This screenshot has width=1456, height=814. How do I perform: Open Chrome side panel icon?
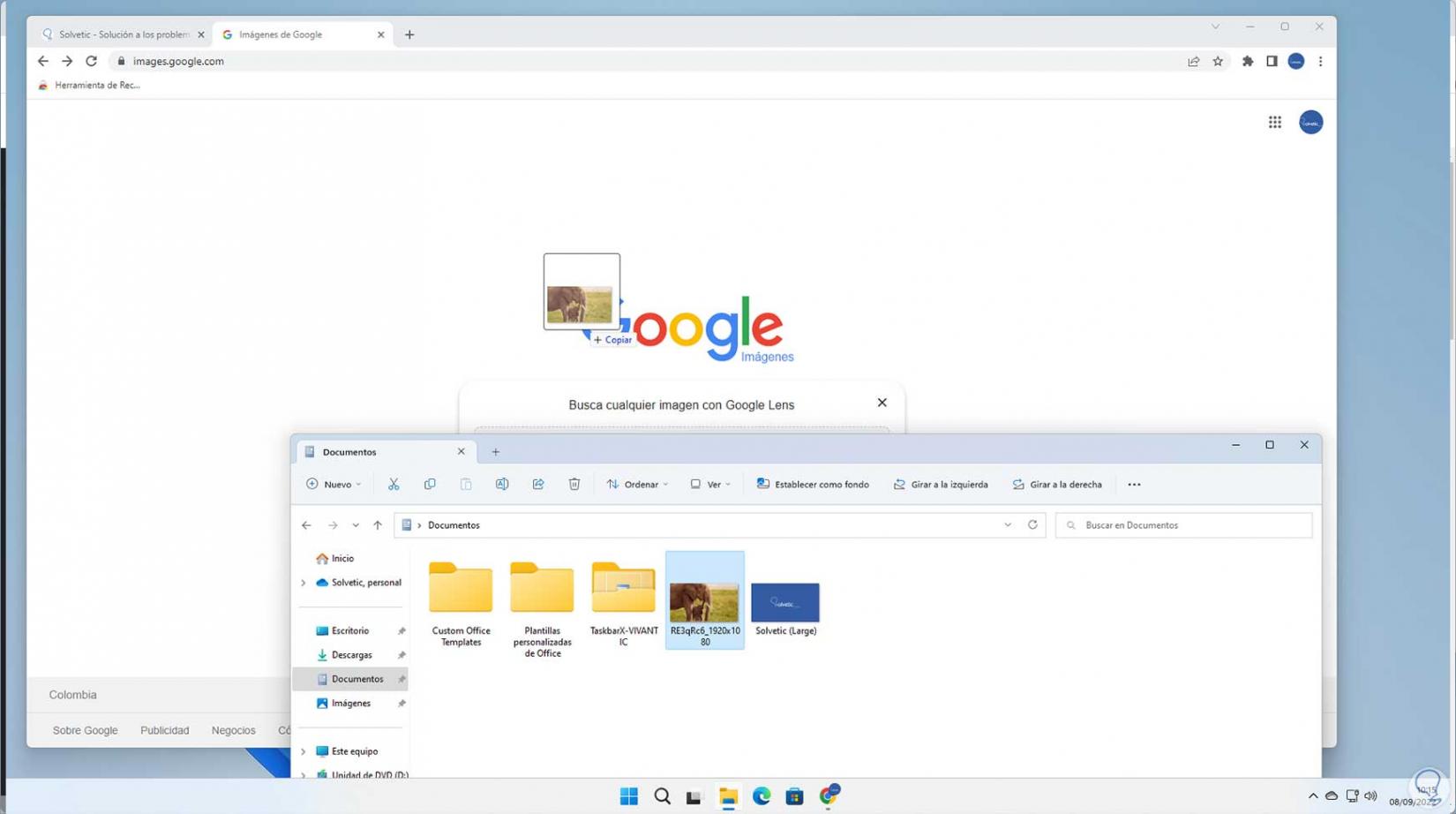click(1272, 61)
